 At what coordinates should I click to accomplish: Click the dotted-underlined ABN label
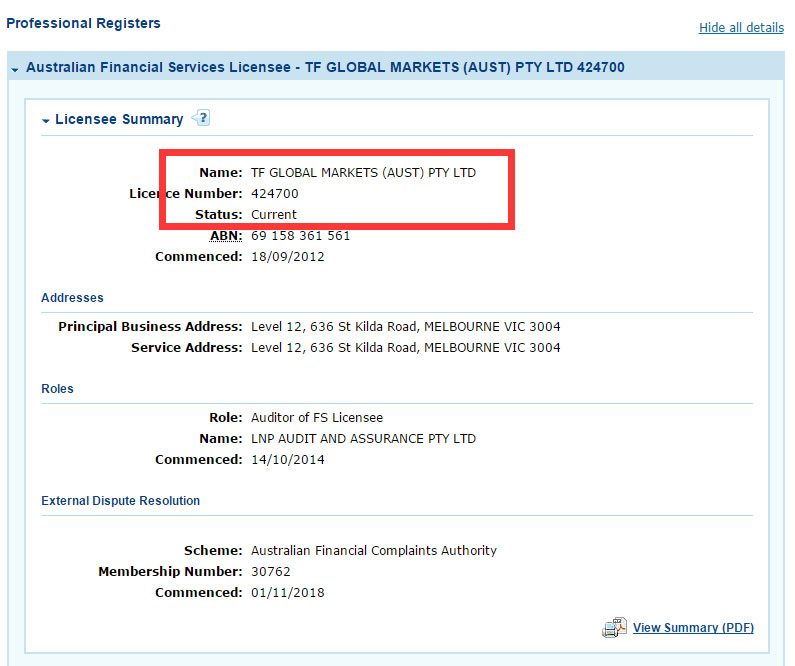tap(226, 236)
